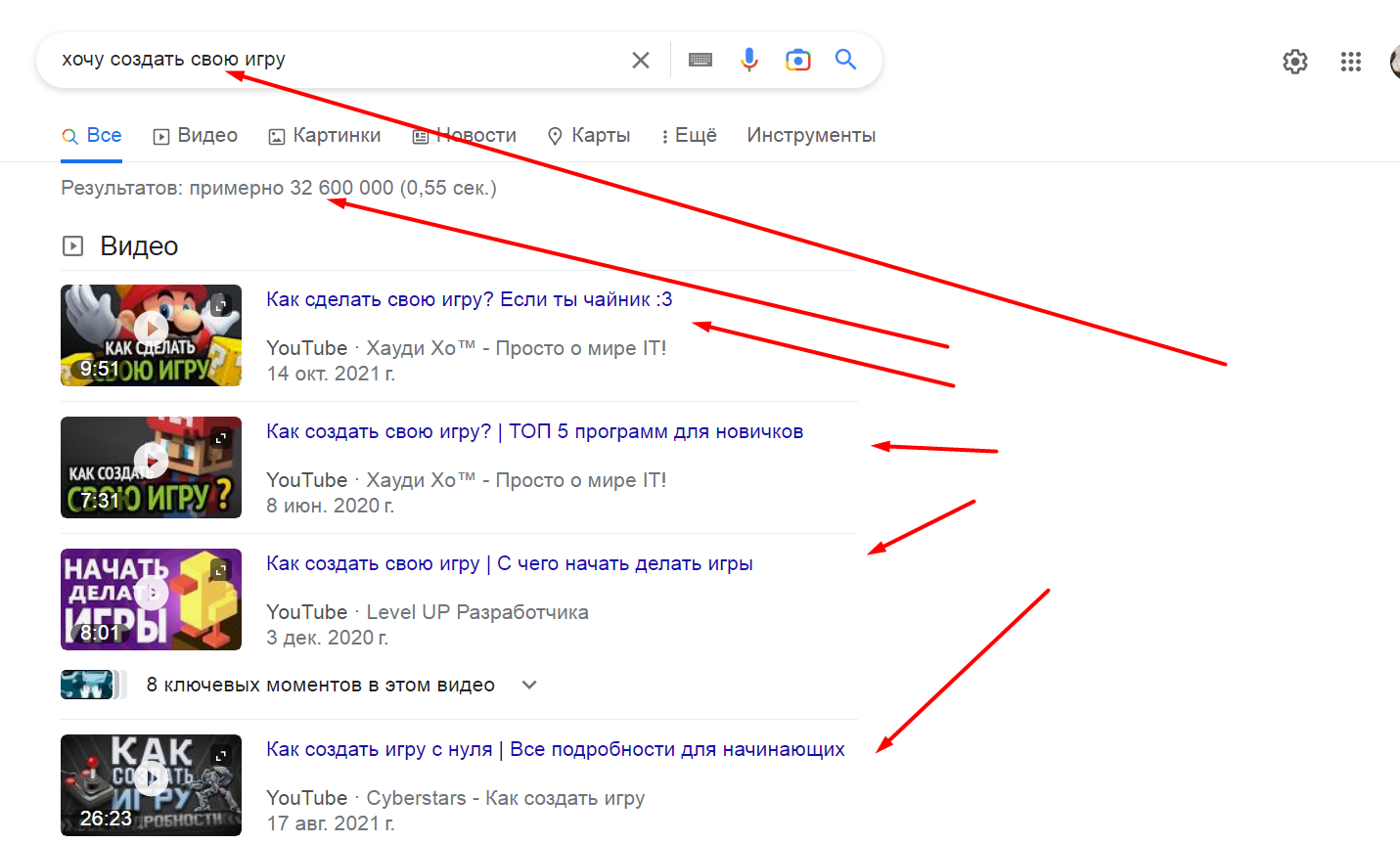Open Google apps grid icon
The image size is (1400, 843).
(1351, 62)
